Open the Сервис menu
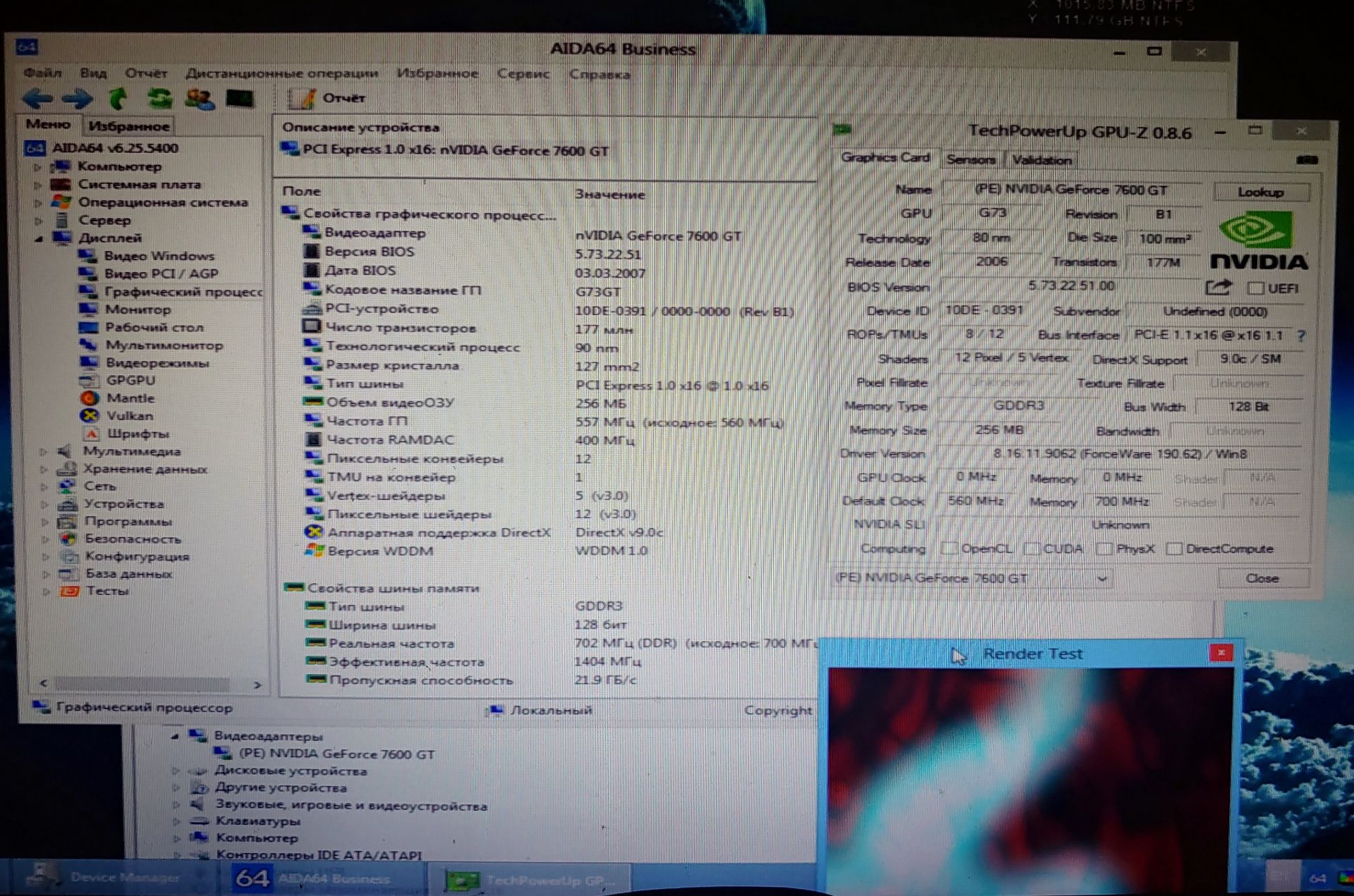The height and width of the screenshot is (896, 1354). pyautogui.click(x=523, y=74)
